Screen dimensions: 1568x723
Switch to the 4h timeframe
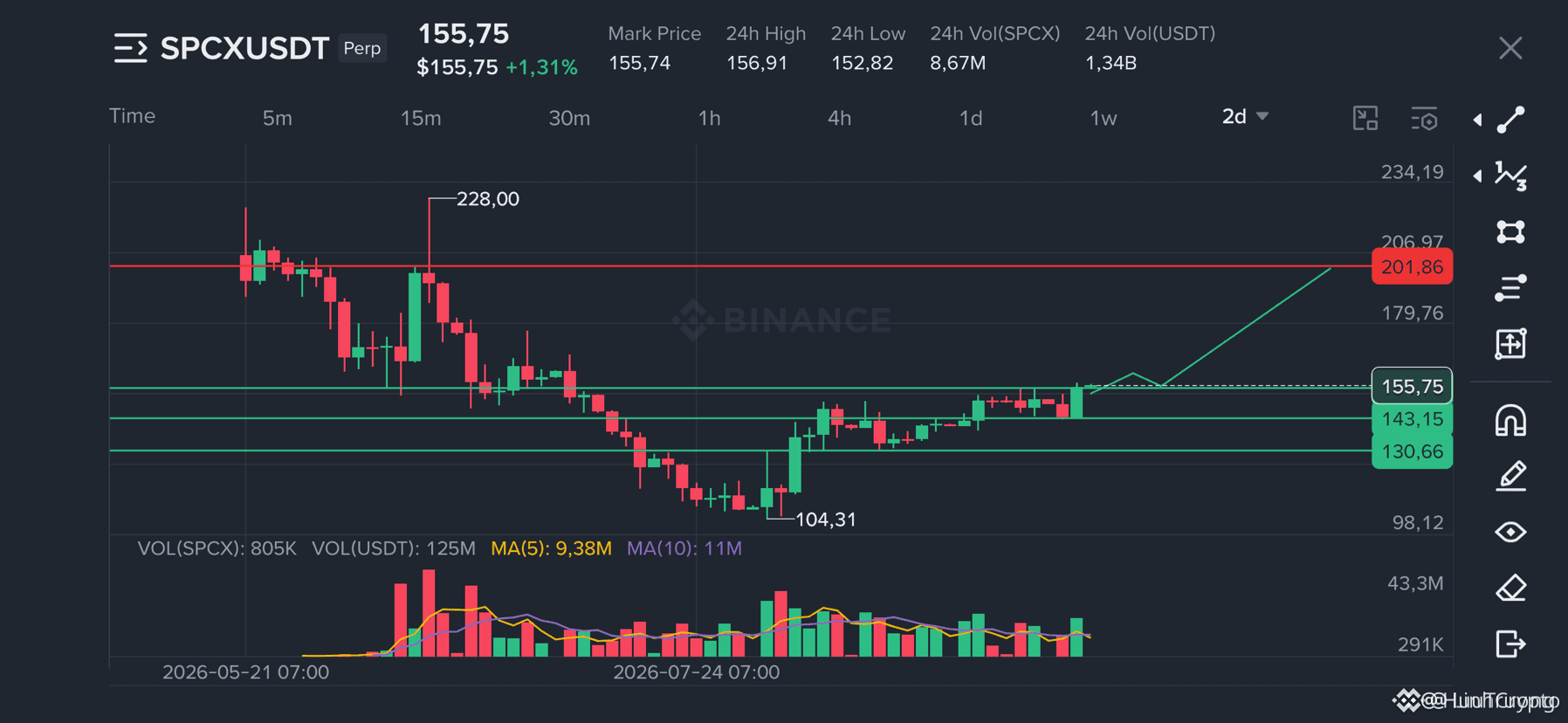[x=839, y=118]
